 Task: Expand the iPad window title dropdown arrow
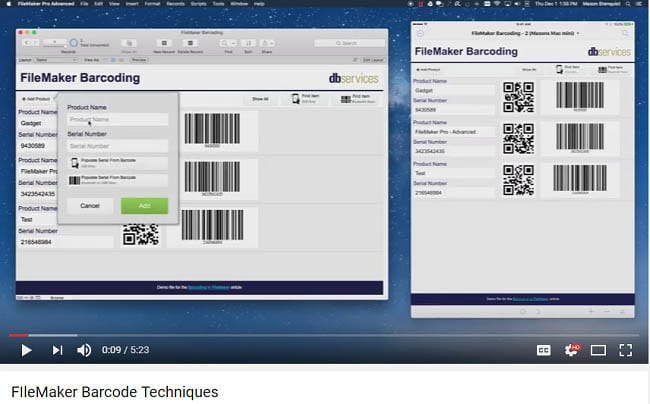pyautogui.click(x=578, y=33)
